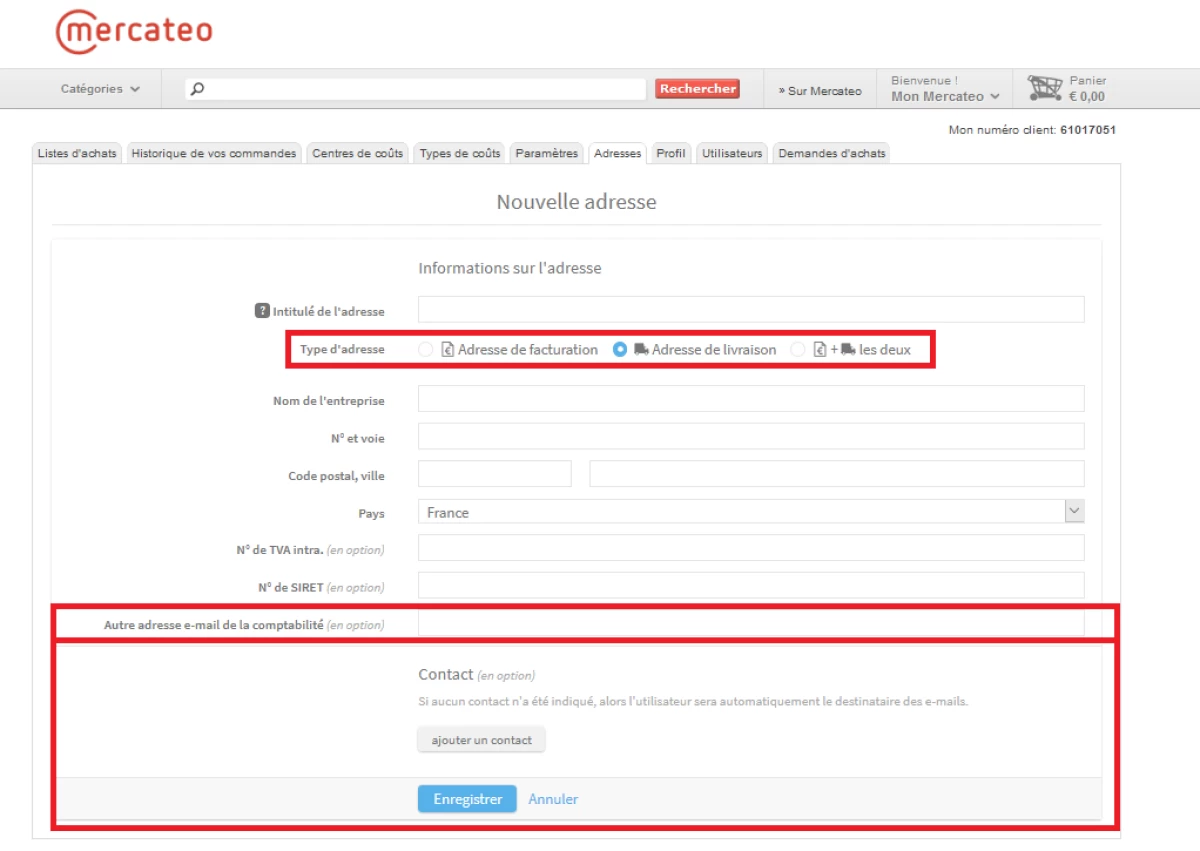1200x851 pixels.
Task: Go to Historique de vos commandes tab
Action: click(214, 153)
